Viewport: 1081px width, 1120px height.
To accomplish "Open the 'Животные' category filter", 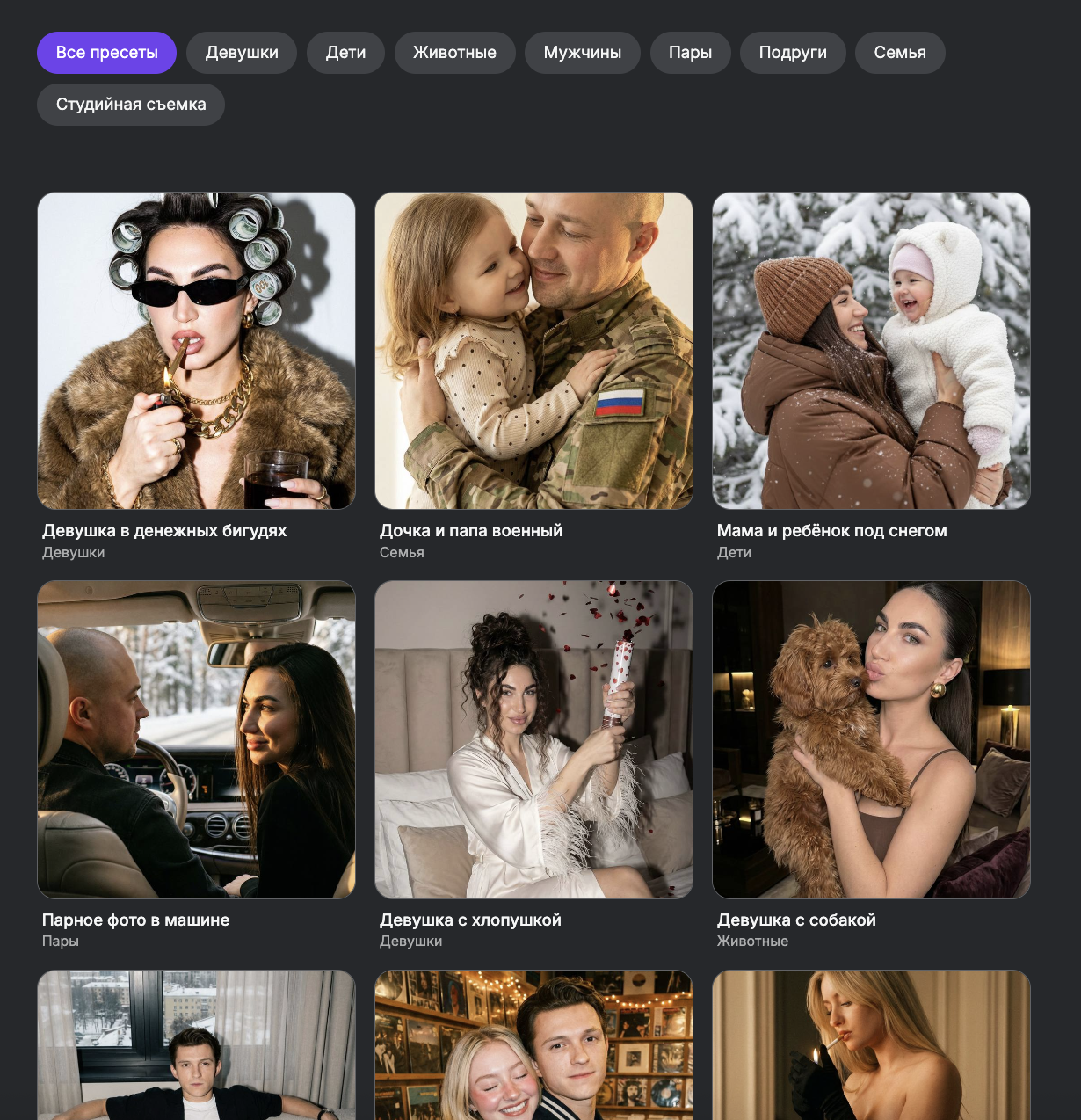I will [x=454, y=53].
